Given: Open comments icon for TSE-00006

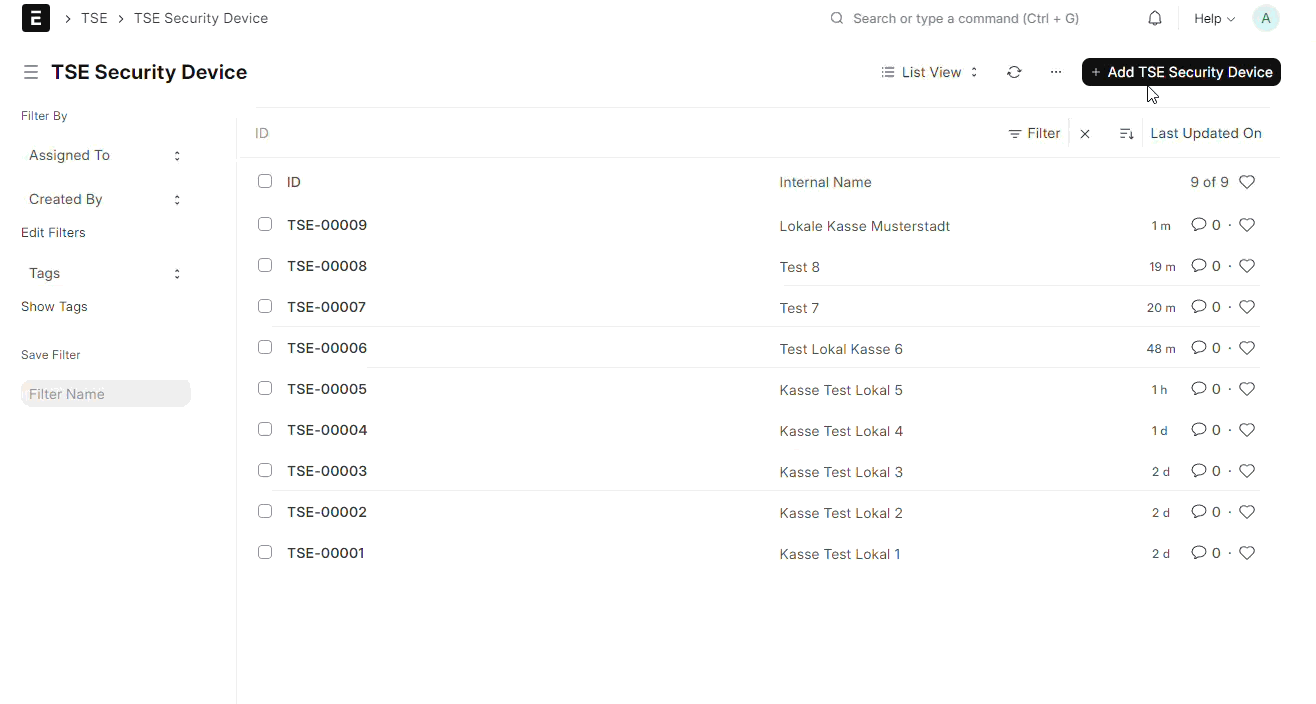Looking at the screenshot, I should [x=1198, y=348].
